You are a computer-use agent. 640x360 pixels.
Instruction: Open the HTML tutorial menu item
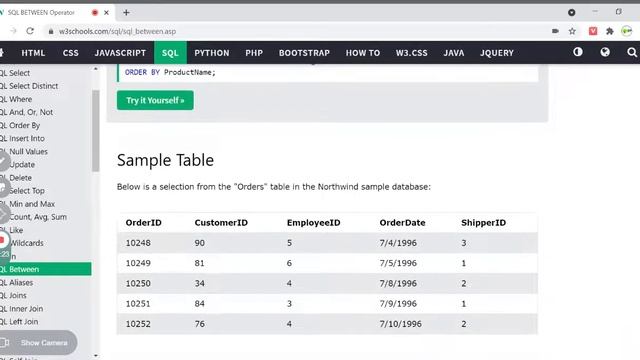33,53
